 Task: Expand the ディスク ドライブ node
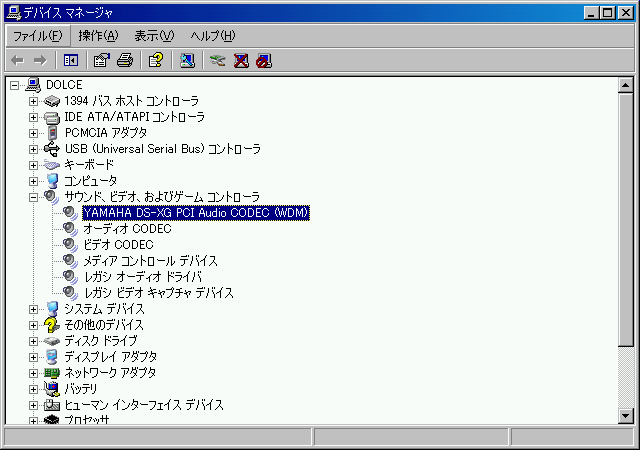33,341
